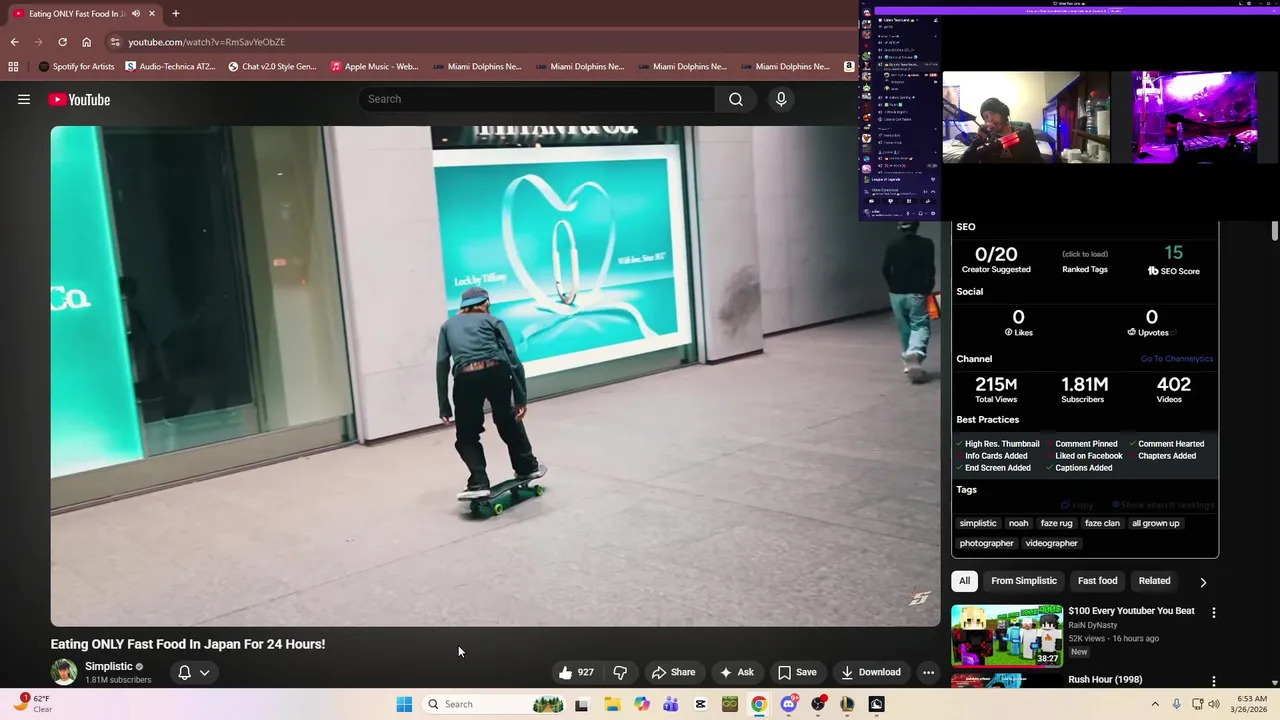Open Spotify for Artists bookmark
Image resolution: width=1280 pixels, height=720 pixels.
pos(76,67)
